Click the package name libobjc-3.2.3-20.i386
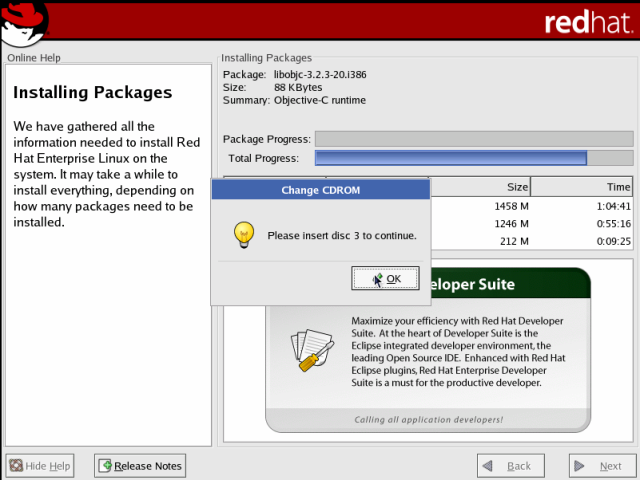 tap(320, 75)
